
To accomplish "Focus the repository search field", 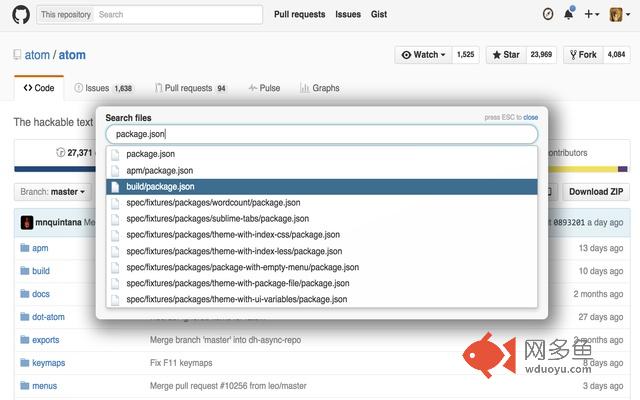I will 178,15.
